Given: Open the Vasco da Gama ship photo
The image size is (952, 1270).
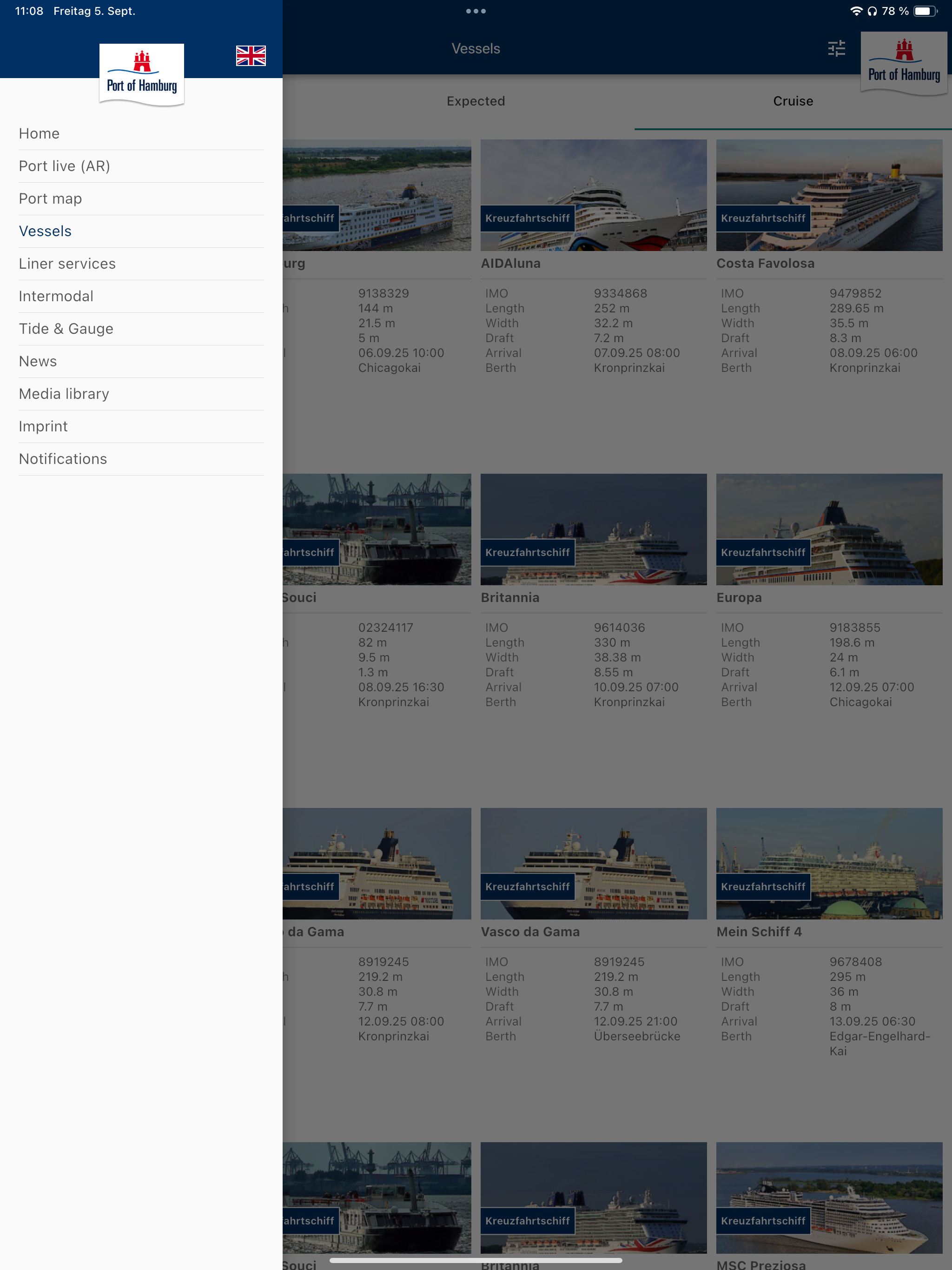Looking at the screenshot, I should click(x=594, y=864).
